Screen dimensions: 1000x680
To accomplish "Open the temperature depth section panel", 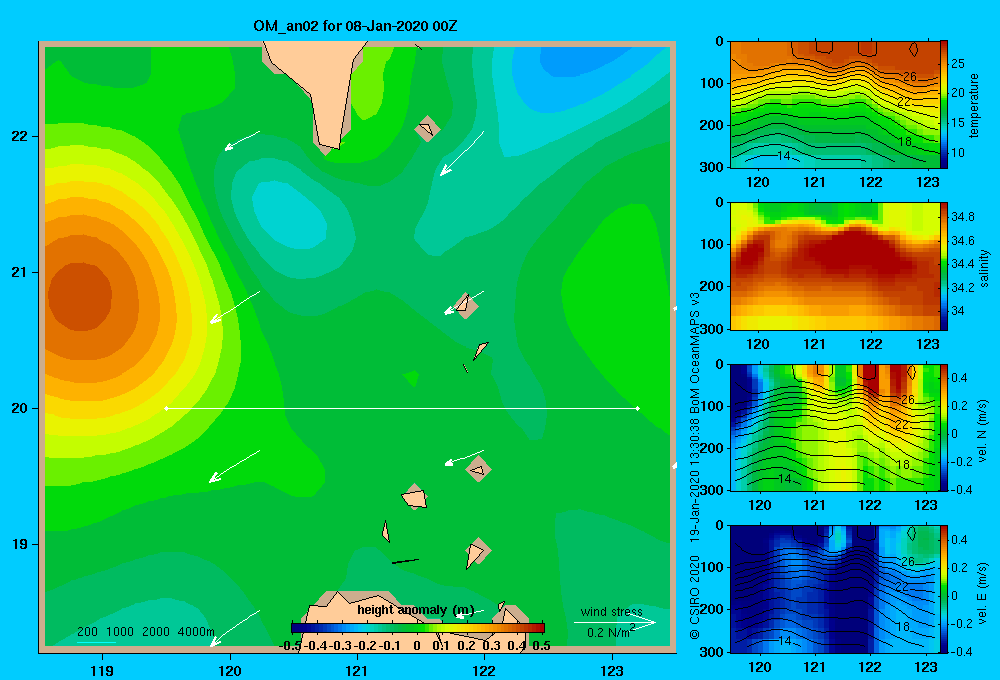I will coord(835,105).
